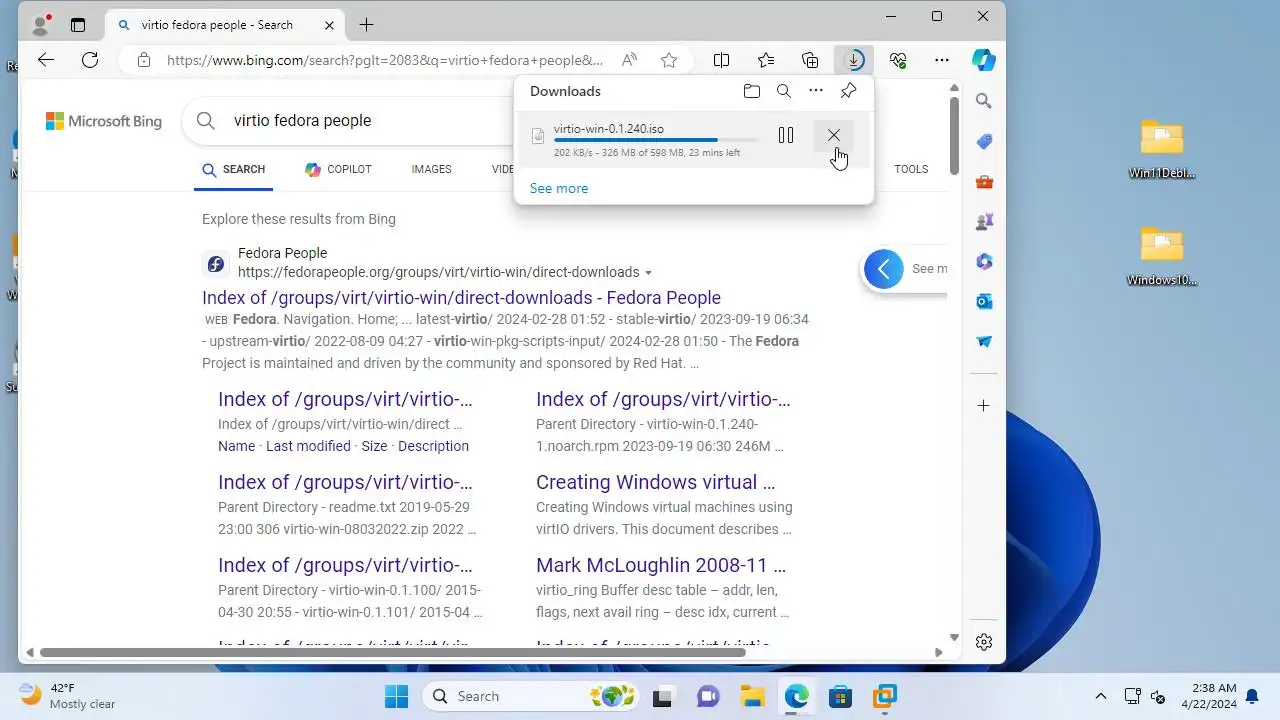Click the browser Back arrow
This screenshot has width=1280, height=720.
[46, 60]
